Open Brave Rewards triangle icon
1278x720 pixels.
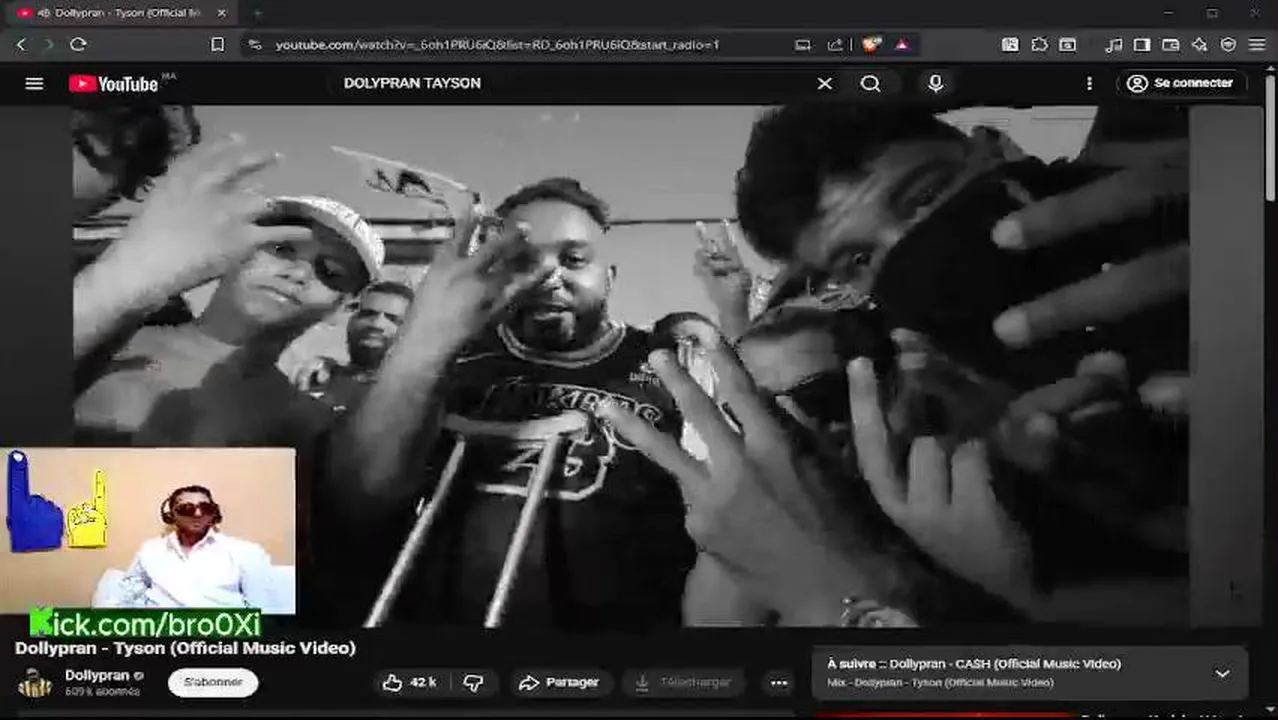901,44
